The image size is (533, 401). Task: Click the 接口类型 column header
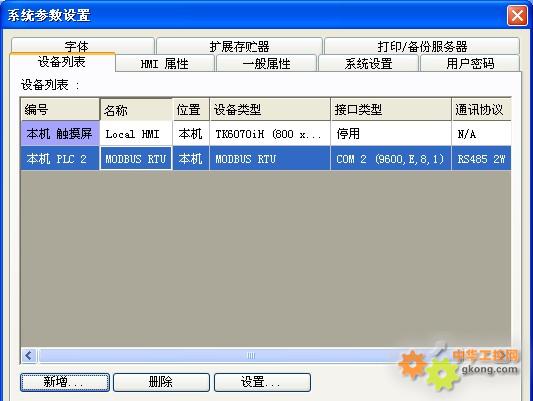click(391, 109)
